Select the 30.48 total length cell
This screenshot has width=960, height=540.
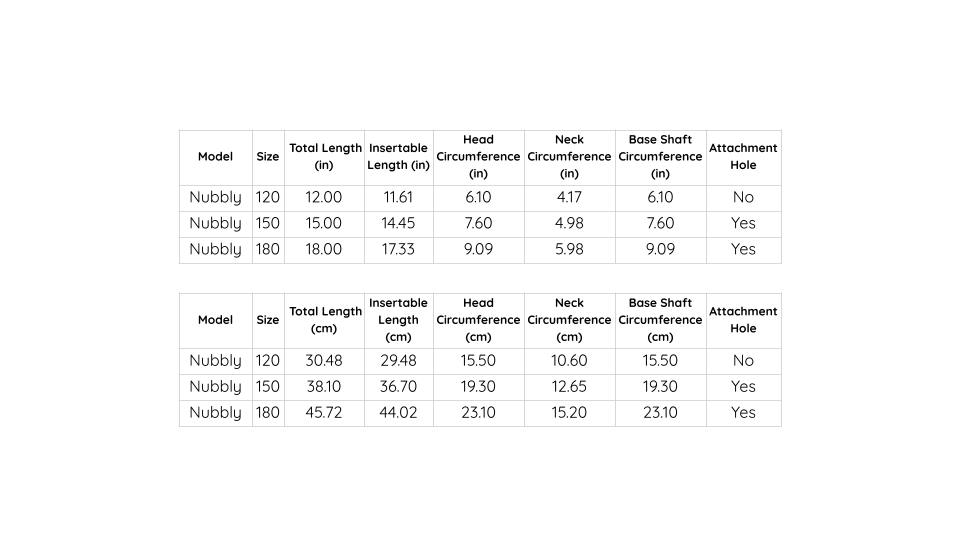[324, 361]
